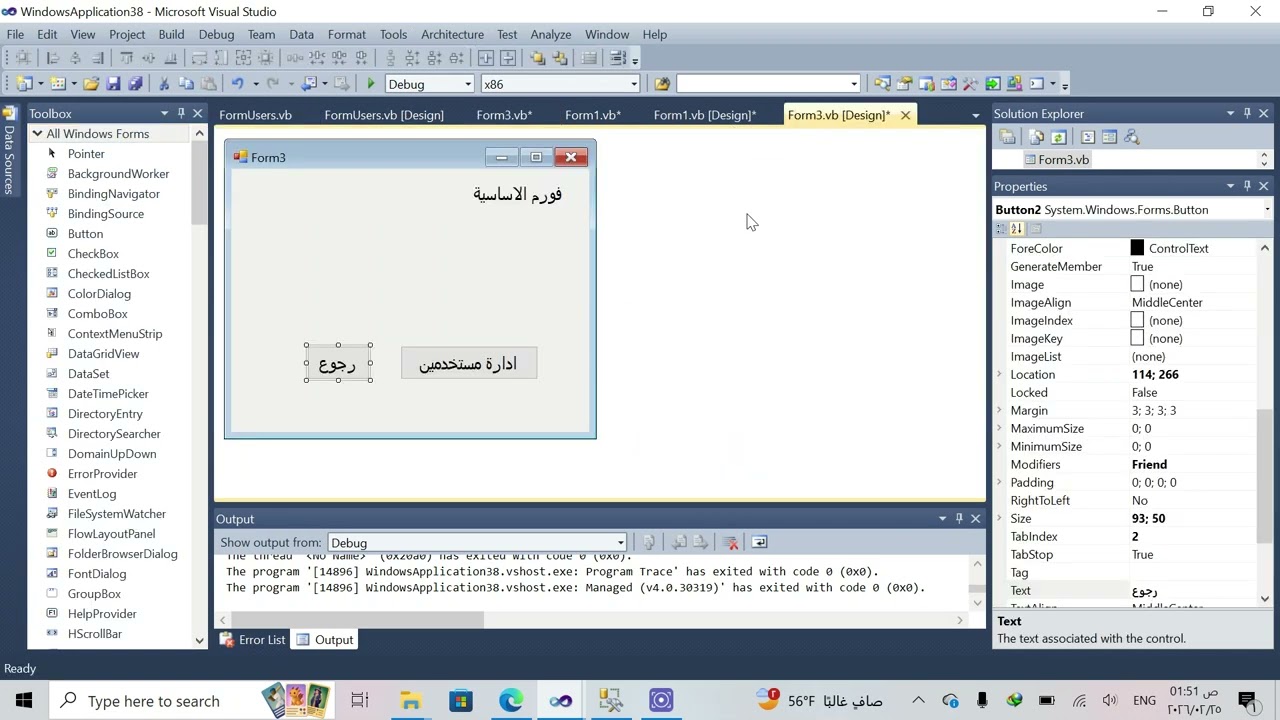1280x720 pixels.
Task: Open the Debug menu
Action: click(216, 34)
